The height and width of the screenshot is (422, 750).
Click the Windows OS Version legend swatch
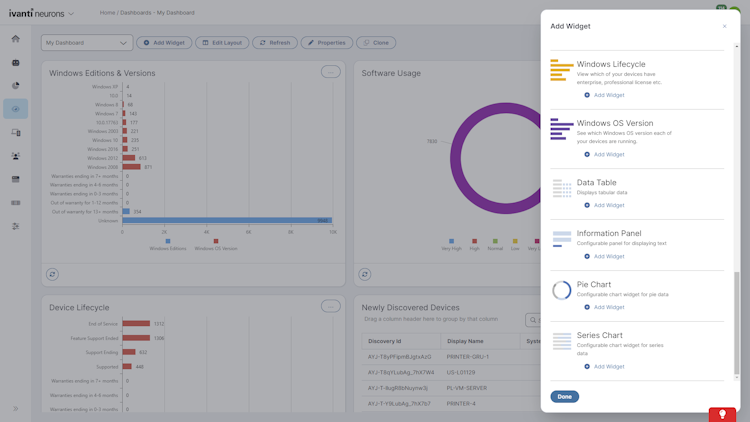216,241
